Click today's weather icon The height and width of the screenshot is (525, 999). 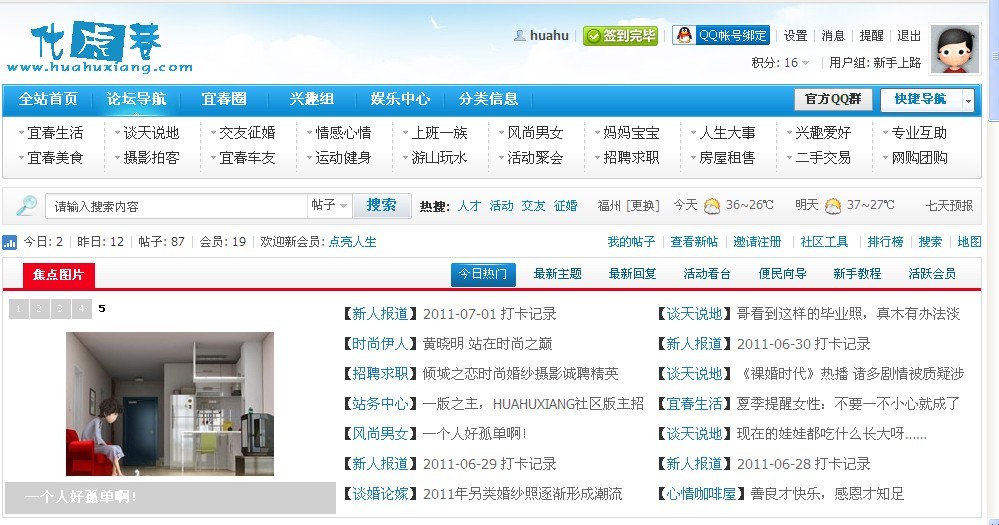[x=712, y=205]
